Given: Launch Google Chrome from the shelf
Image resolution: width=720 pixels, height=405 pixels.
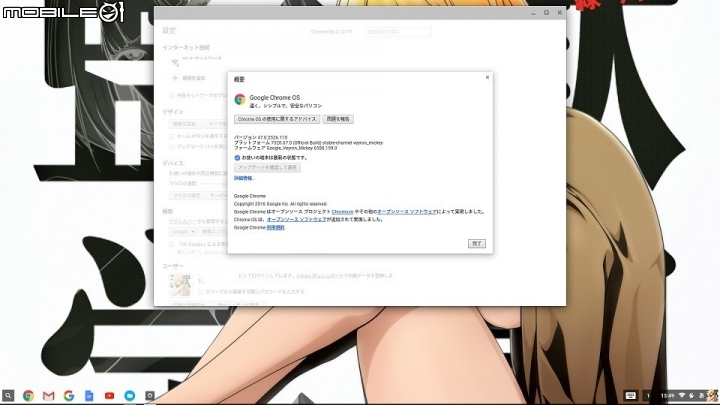Looking at the screenshot, I should click(x=28, y=395).
